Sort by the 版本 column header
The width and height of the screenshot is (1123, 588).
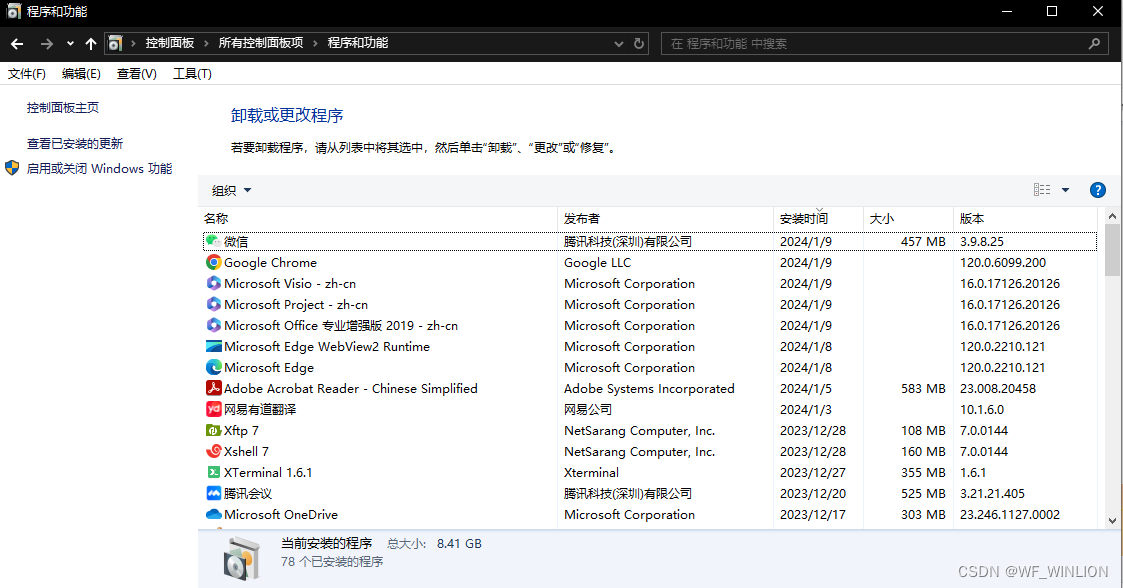pyautogui.click(x=1025, y=218)
